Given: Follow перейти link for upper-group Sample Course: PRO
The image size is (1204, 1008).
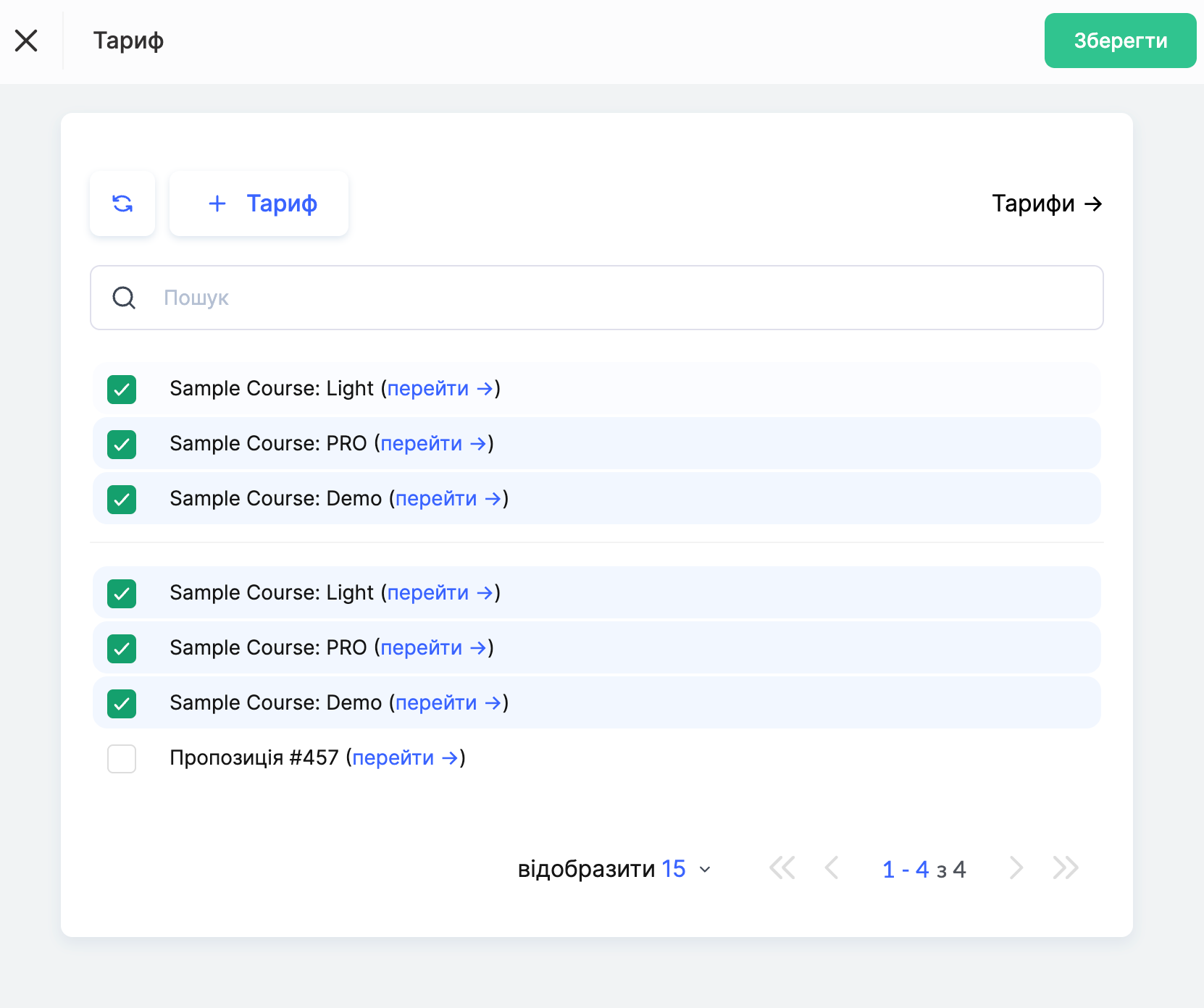Looking at the screenshot, I should pyautogui.click(x=434, y=444).
